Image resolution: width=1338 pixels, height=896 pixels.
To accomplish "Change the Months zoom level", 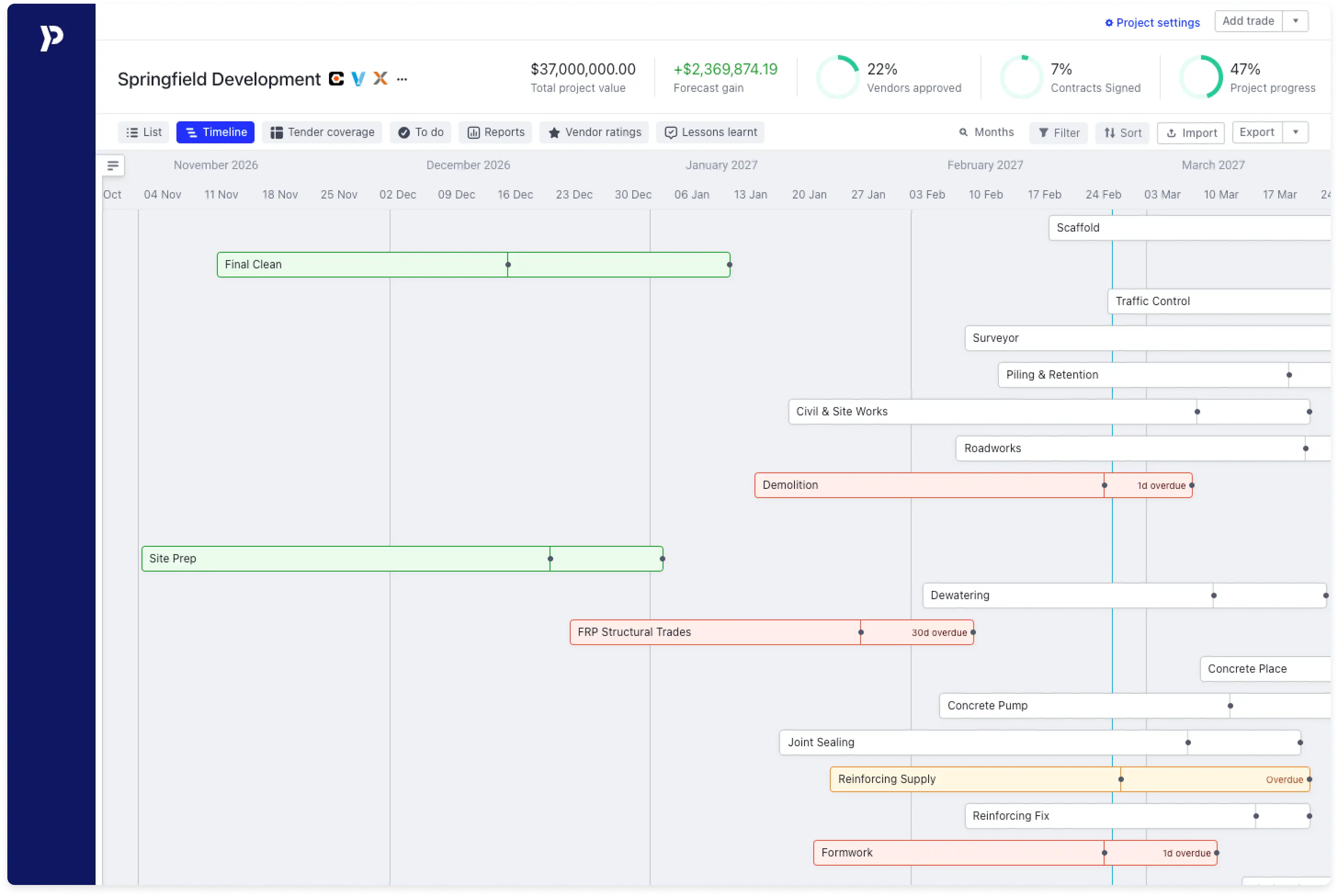I will pos(986,132).
